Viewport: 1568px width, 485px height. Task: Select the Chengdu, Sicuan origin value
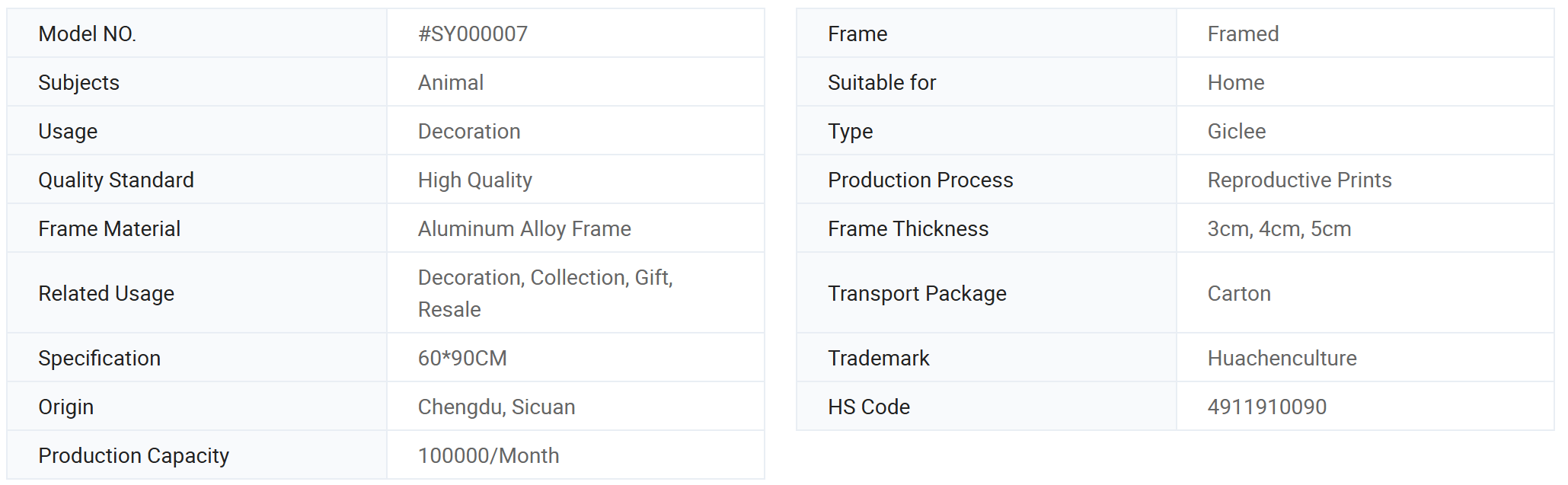click(x=497, y=407)
